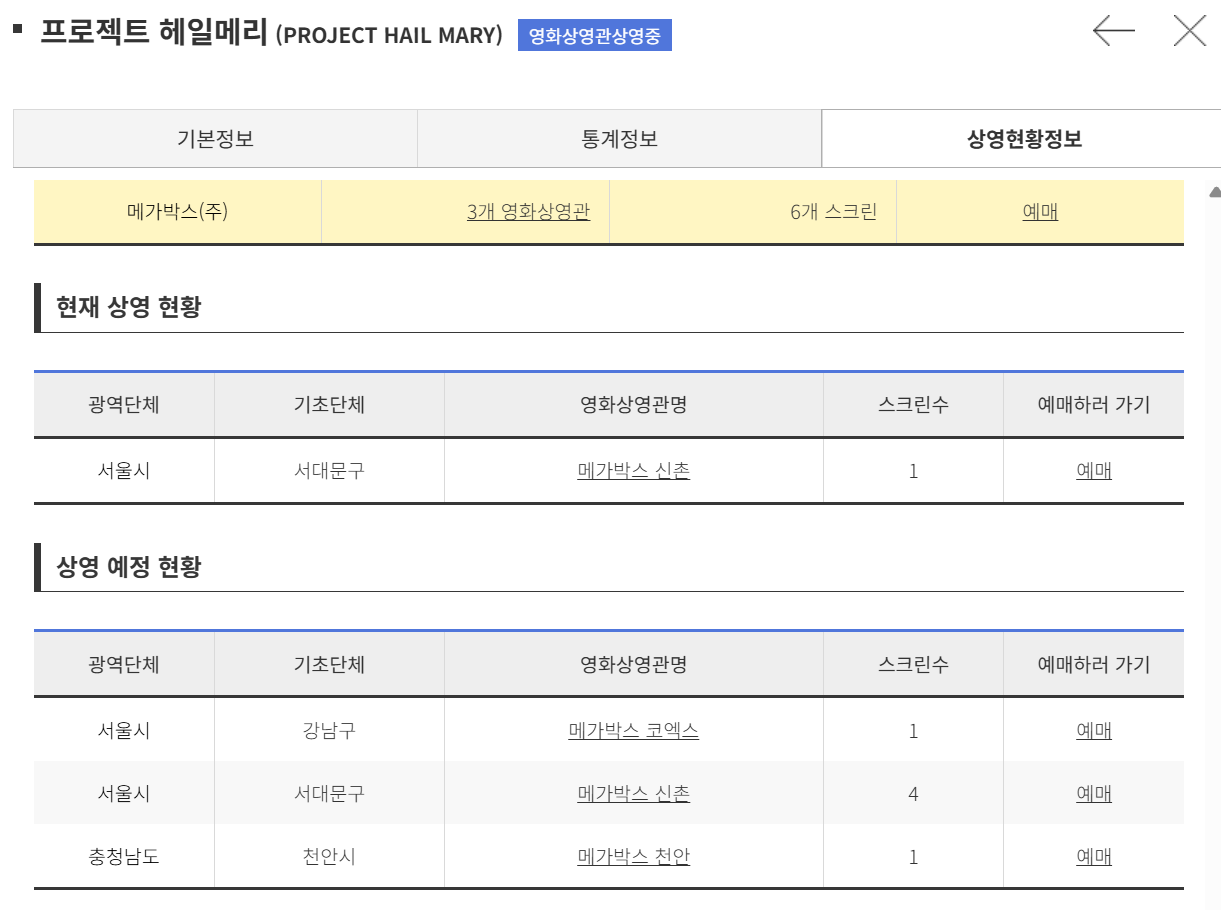Click 예매 for the 4-screen 메가박스 신촌 row
The image size is (1221, 910).
point(1093,794)
